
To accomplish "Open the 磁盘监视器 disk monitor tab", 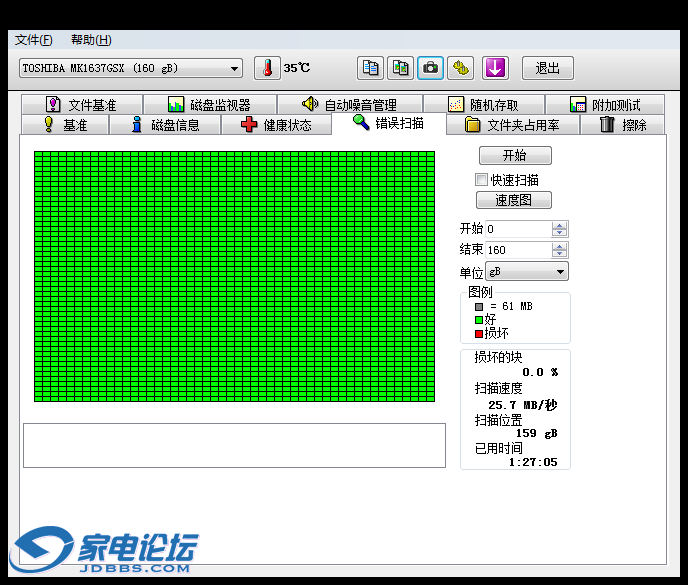I will click(x=208, y=105).
